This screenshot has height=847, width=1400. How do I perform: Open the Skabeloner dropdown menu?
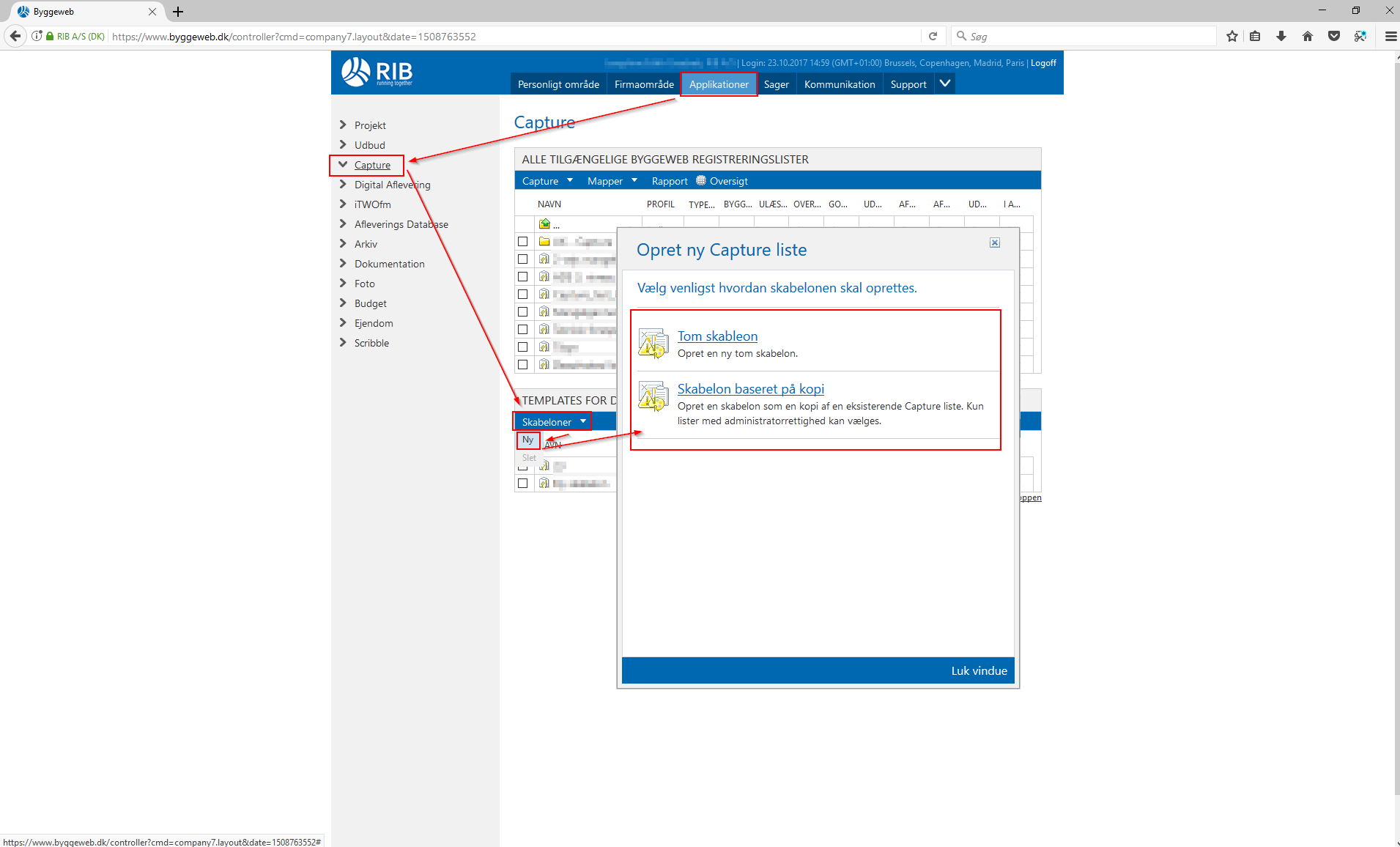pos(553,422)
